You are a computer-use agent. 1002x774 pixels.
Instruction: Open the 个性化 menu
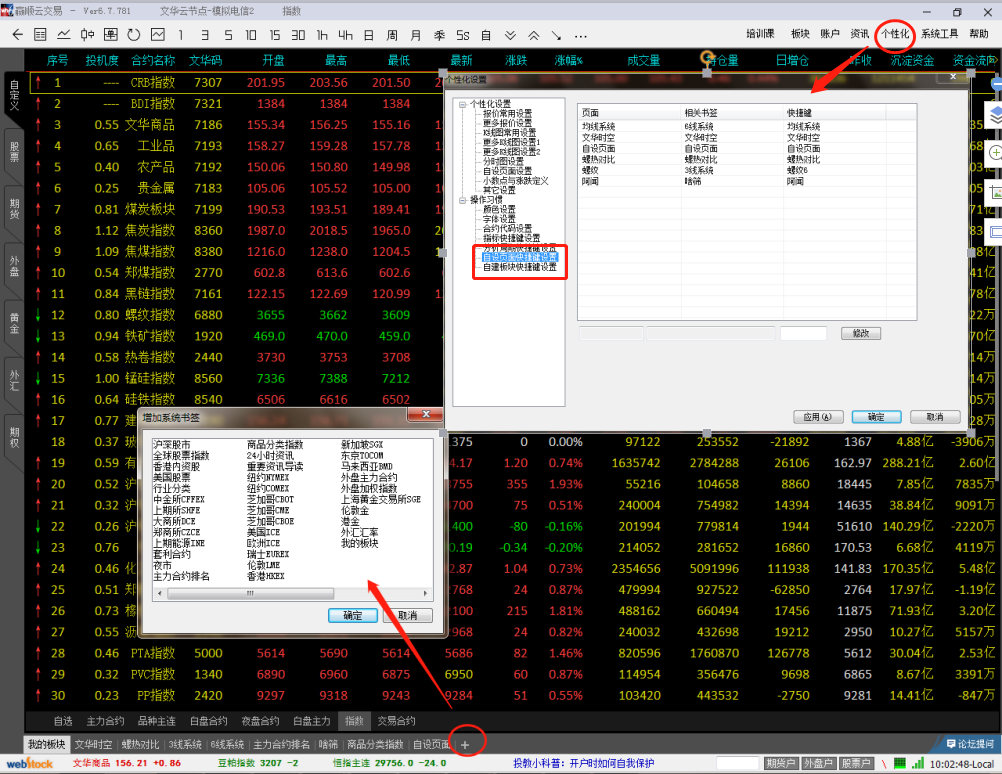895,34
